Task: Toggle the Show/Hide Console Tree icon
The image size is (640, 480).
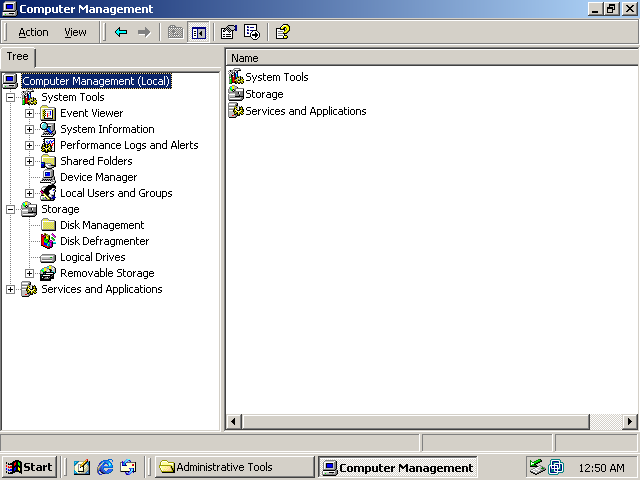Action: (199, 32)
